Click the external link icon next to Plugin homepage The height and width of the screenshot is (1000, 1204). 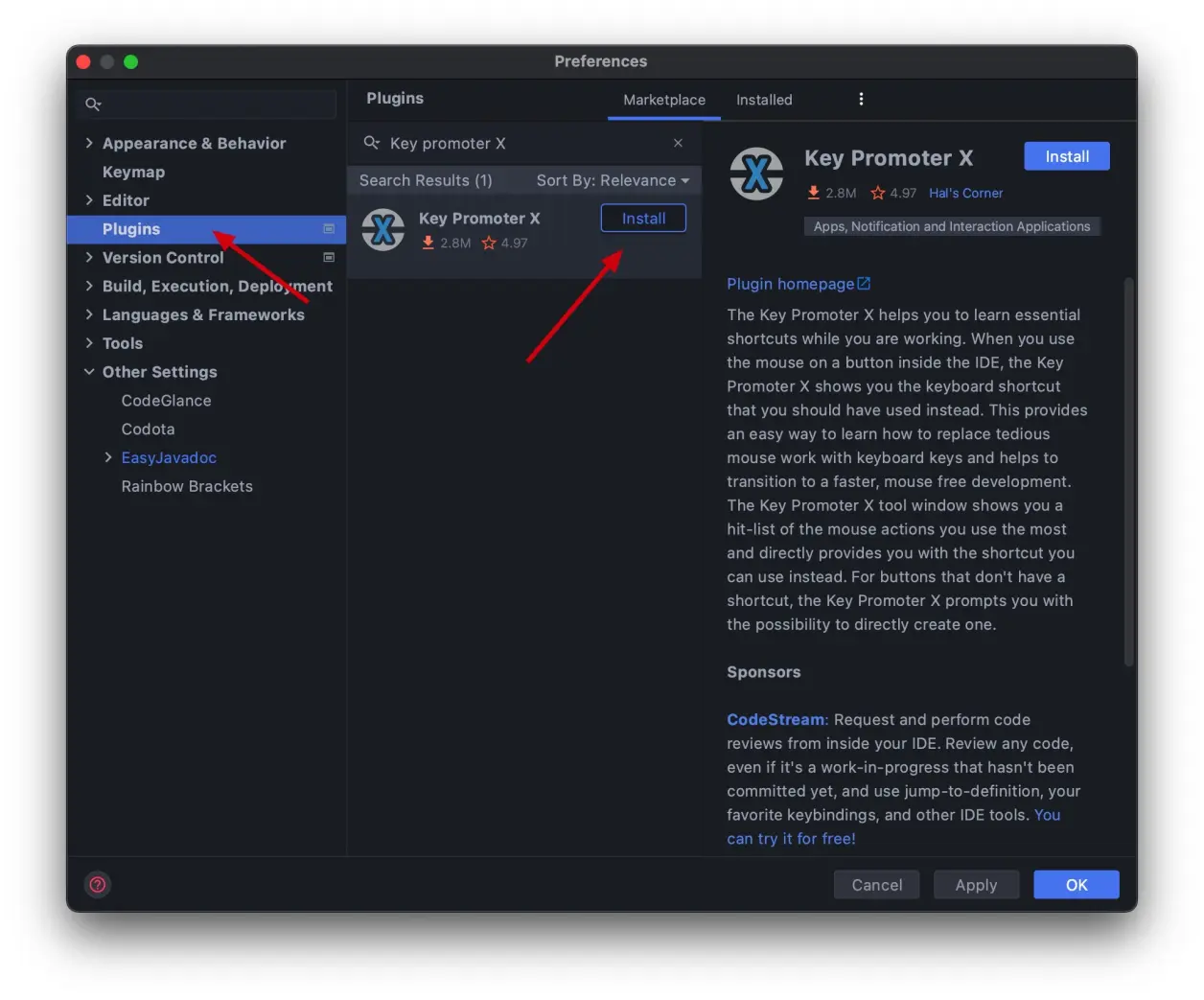click(864, 284)
